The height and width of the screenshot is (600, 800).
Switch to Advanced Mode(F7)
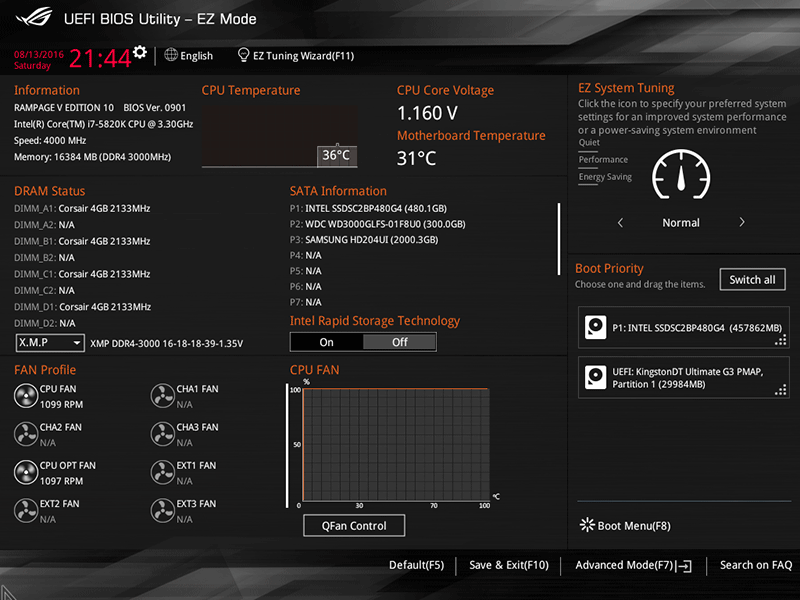632,565
